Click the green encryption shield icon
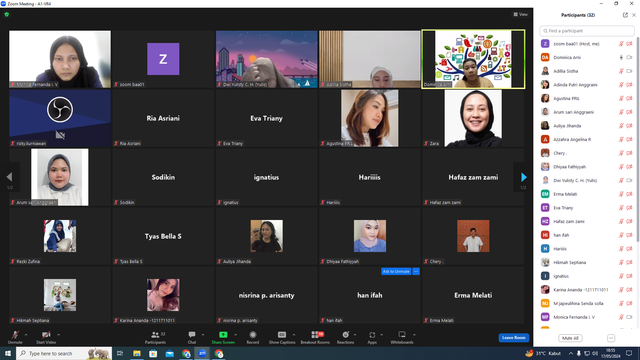Viewport: 640px width, 360px height. pyautogui.click(x=7, y=14)
